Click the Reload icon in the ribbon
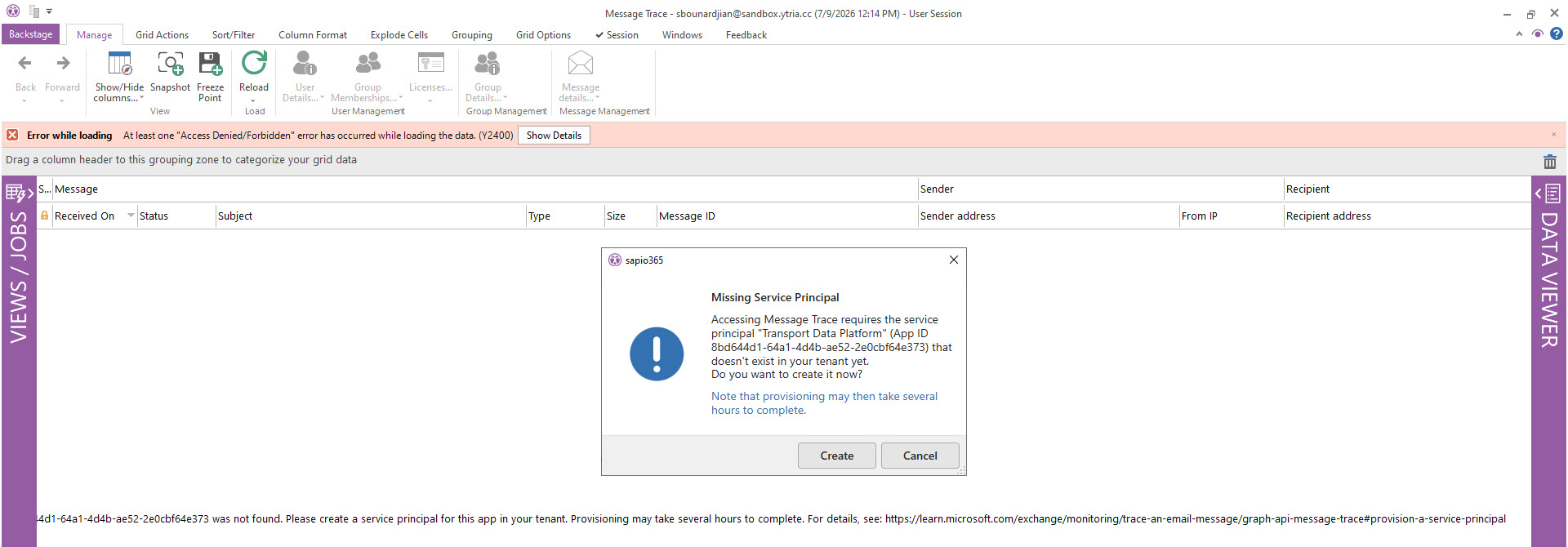 click(254, 64)
